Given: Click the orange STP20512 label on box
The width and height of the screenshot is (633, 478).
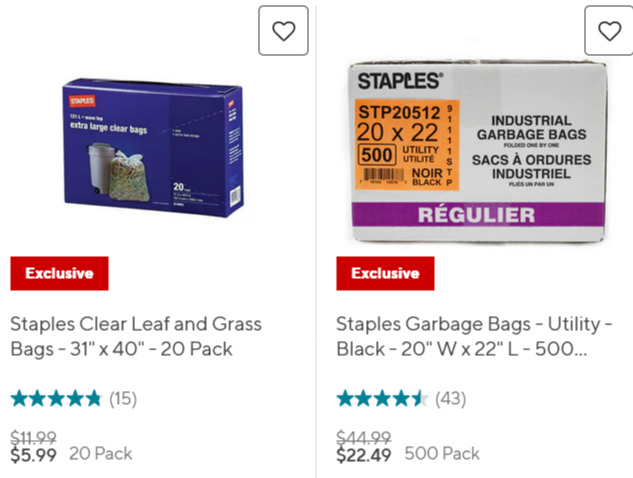Looking at the screenshot, I should click(407, 145).
